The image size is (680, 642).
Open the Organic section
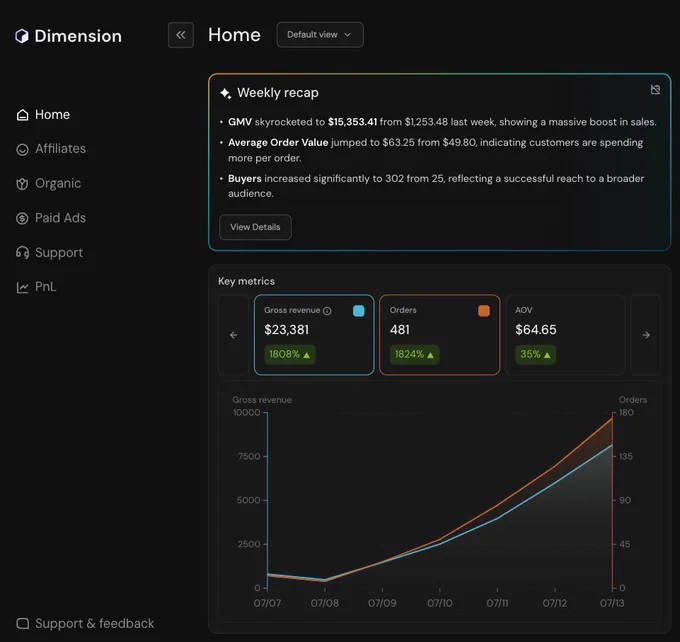tap(49, 183)
